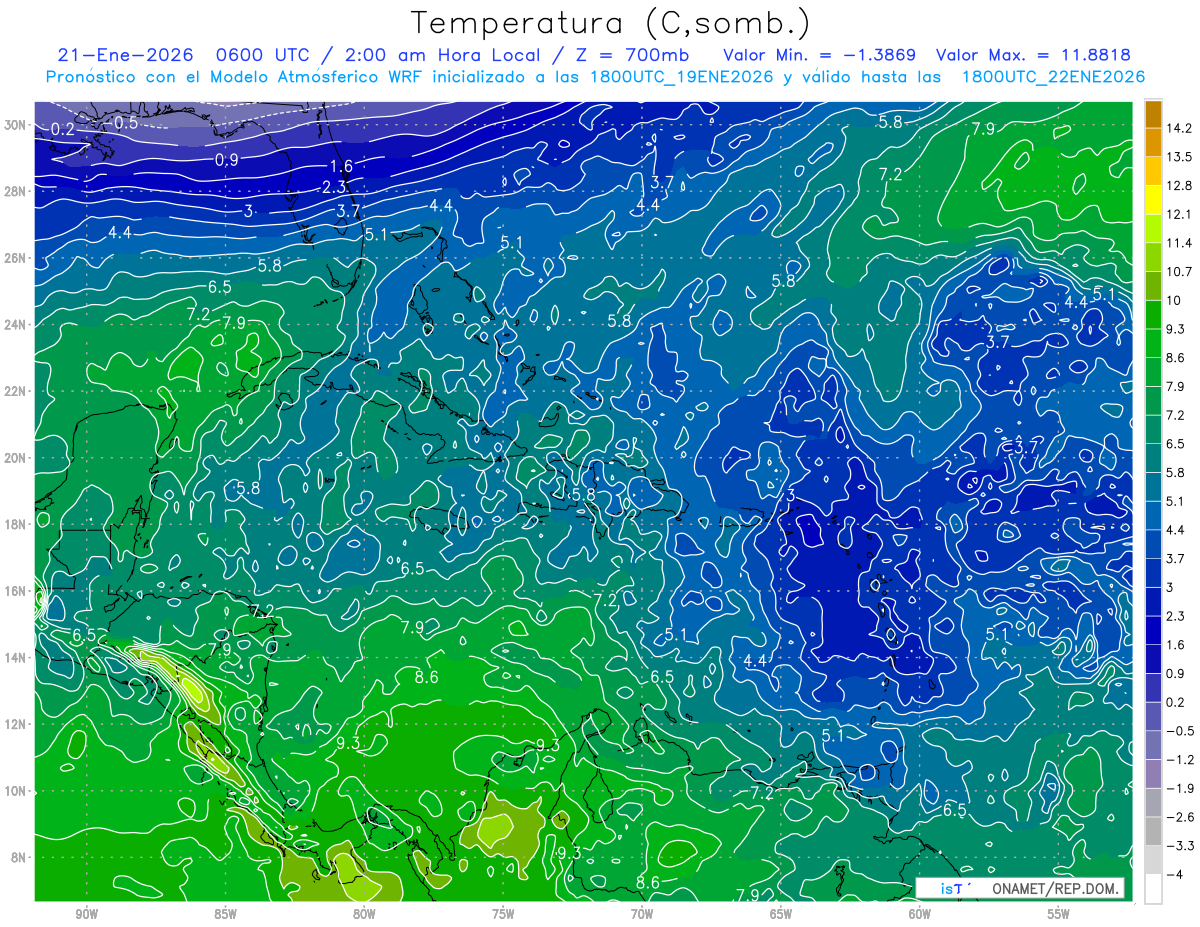Click the '22N' latitude axis label
Image resolution: width=1200 pixels, height=927 pixels.
(x=15, y=391)
